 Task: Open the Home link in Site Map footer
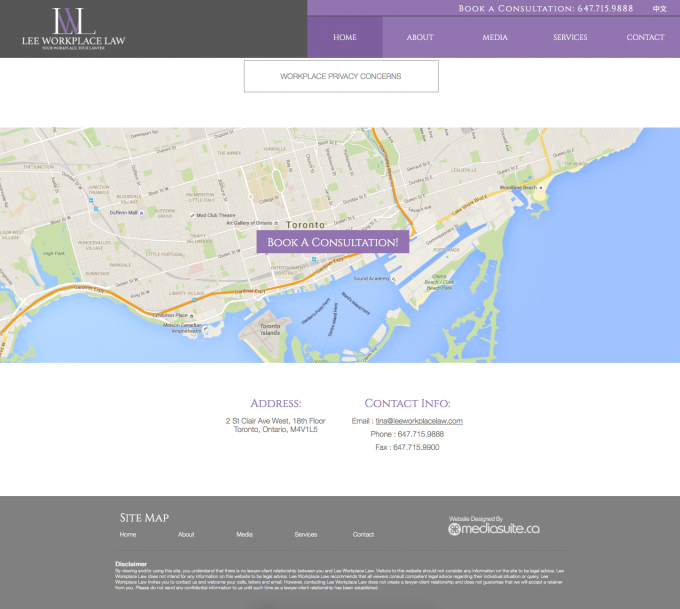pos(128,535)
